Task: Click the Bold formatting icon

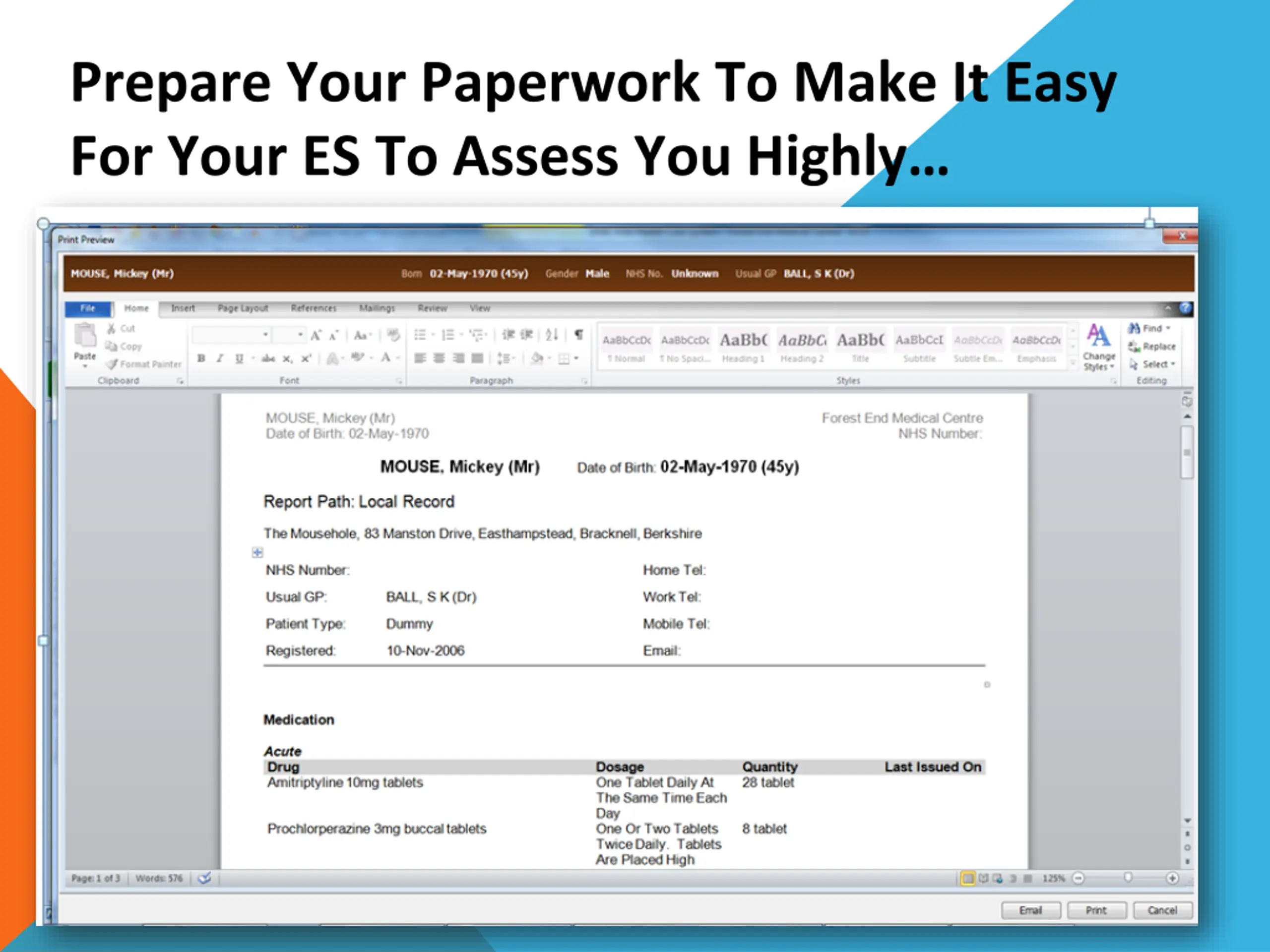Action: [201, 358]
